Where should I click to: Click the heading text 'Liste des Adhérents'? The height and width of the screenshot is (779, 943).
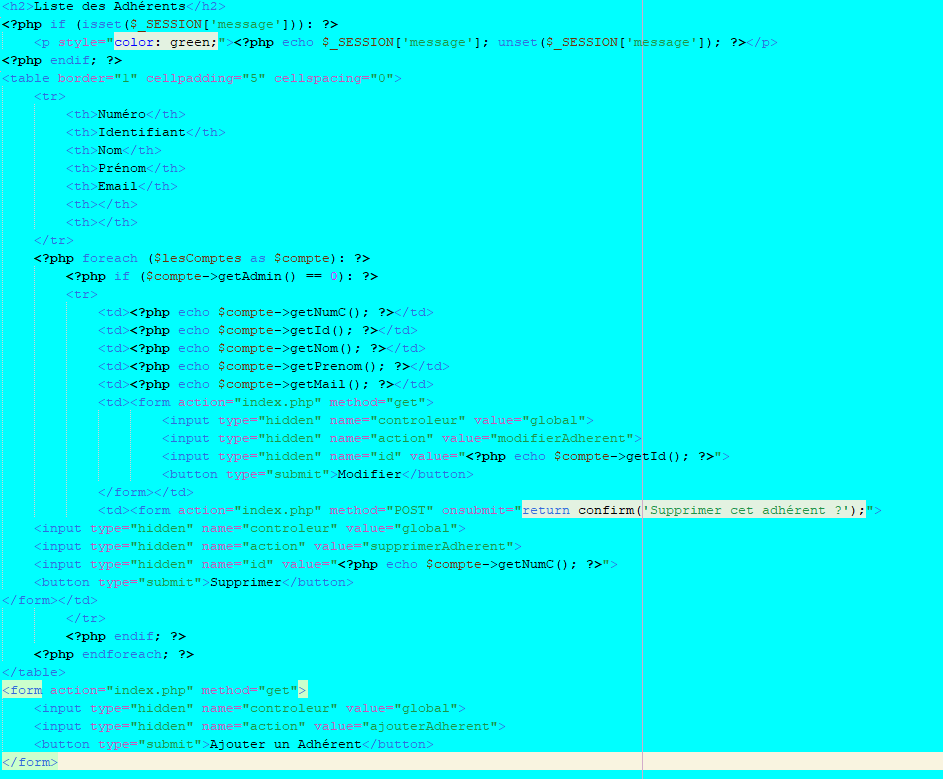point(109,7)
